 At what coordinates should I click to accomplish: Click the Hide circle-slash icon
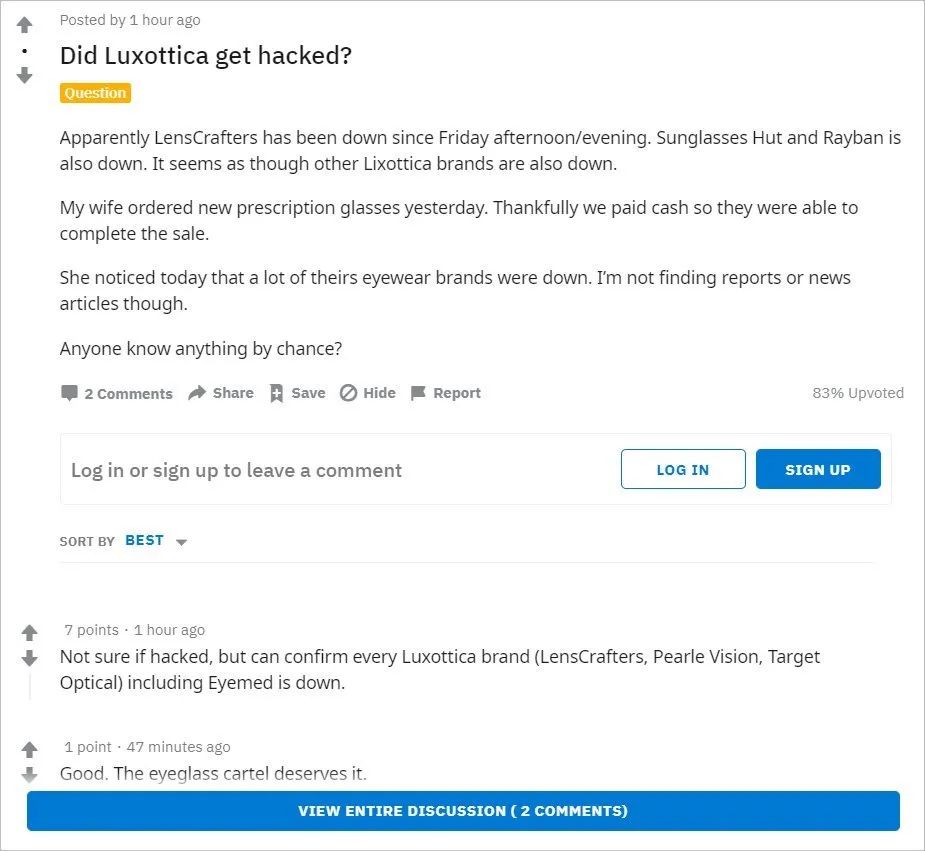pos(348,393)
